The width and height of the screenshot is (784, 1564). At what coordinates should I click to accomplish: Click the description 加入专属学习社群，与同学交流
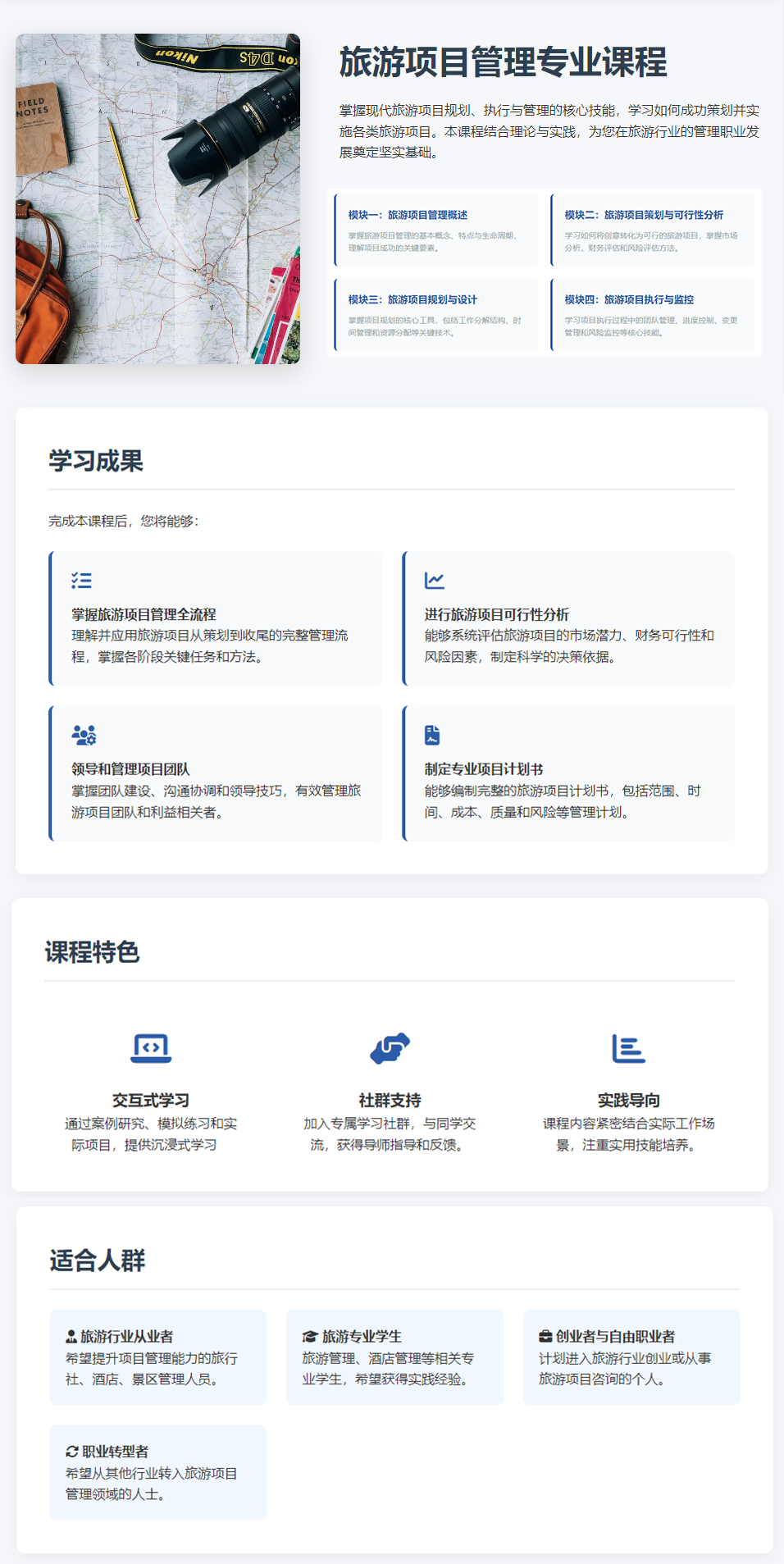pyautogui.click(x=390, y=1134)
